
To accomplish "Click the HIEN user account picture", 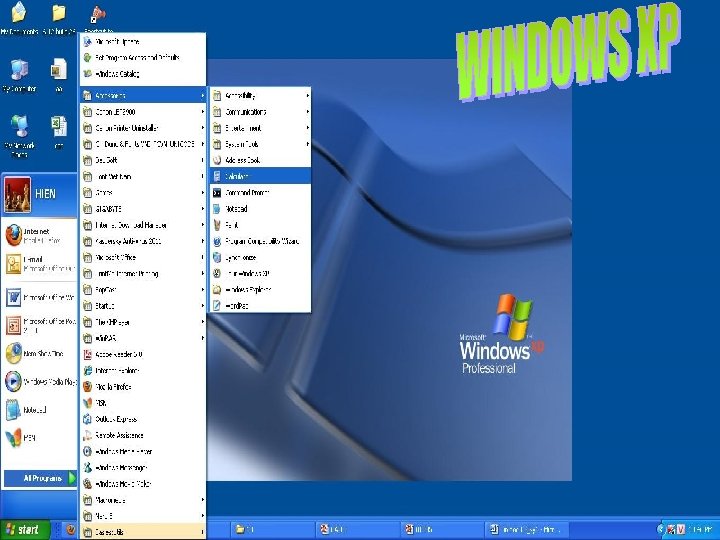I will [x=17, y=194].
